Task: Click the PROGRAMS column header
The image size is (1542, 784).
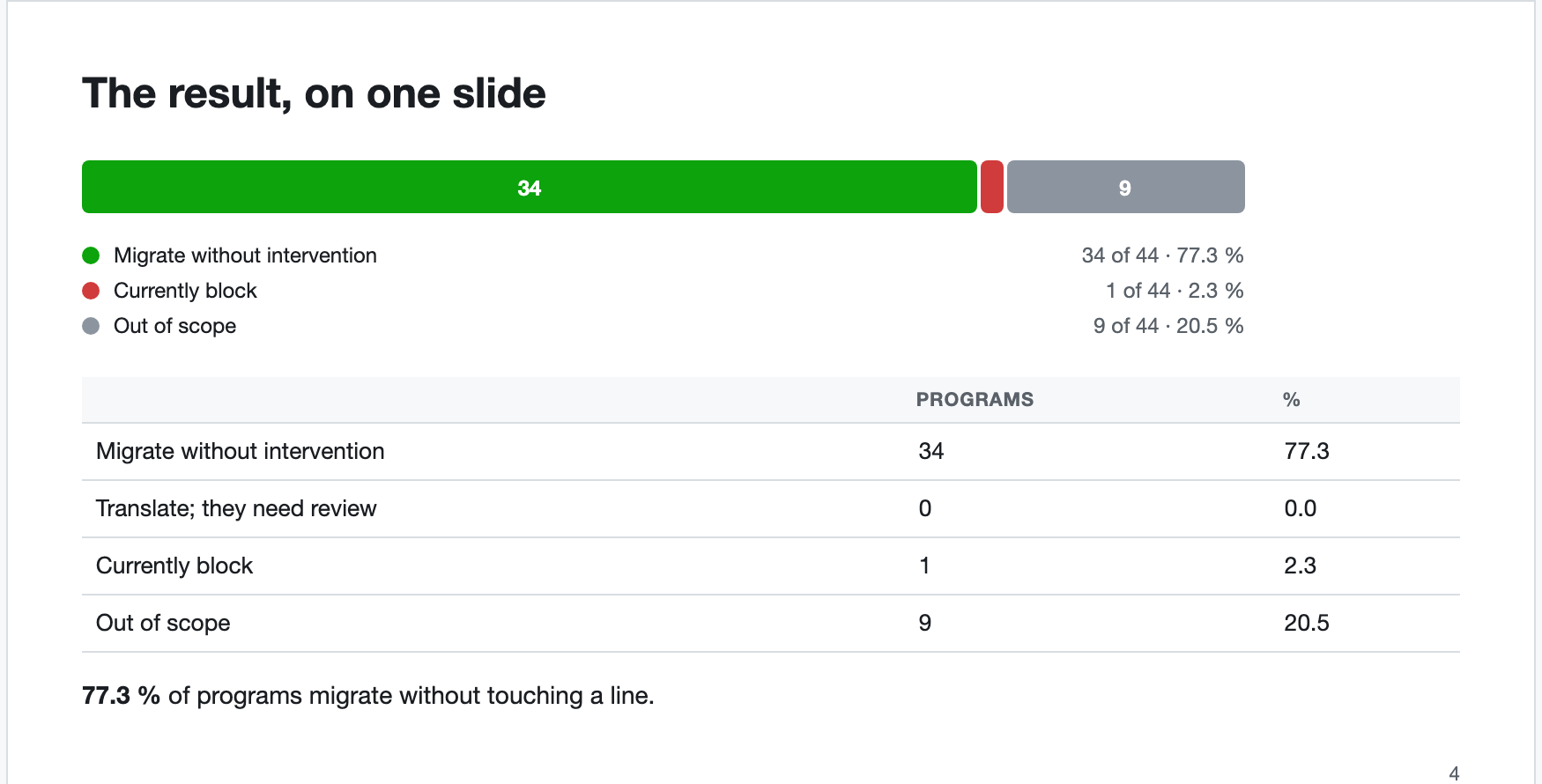Action: [975, 400]
